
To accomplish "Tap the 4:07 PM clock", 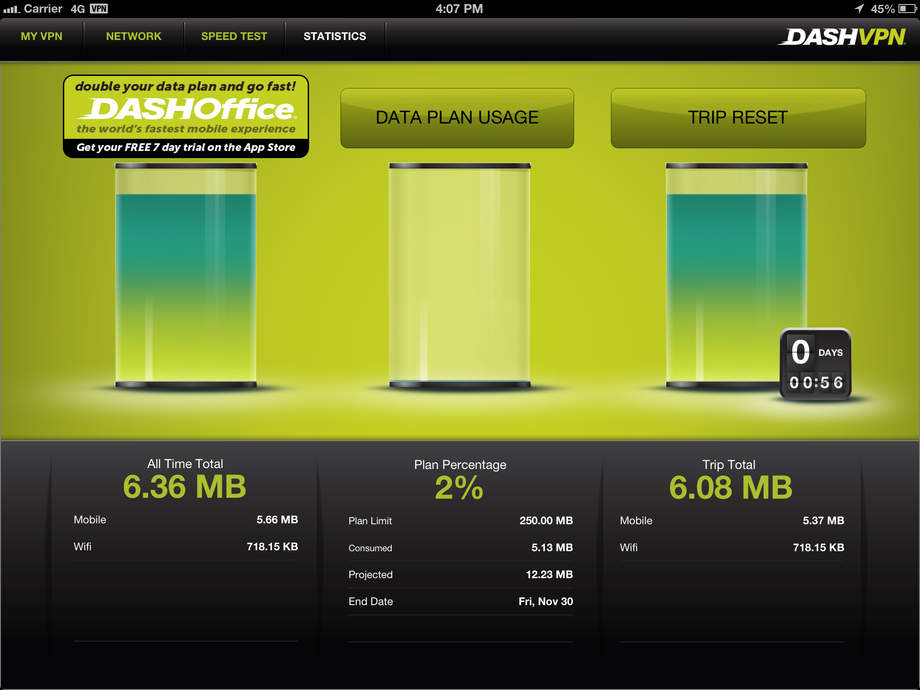I will [459, 9].
